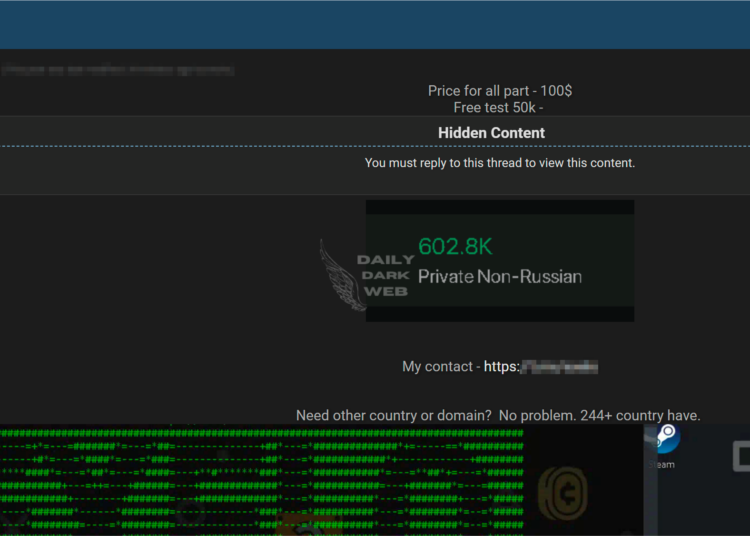The image size is (750, 536).
Task: Click the wing logo in the watermark
Action: point(337,273)
